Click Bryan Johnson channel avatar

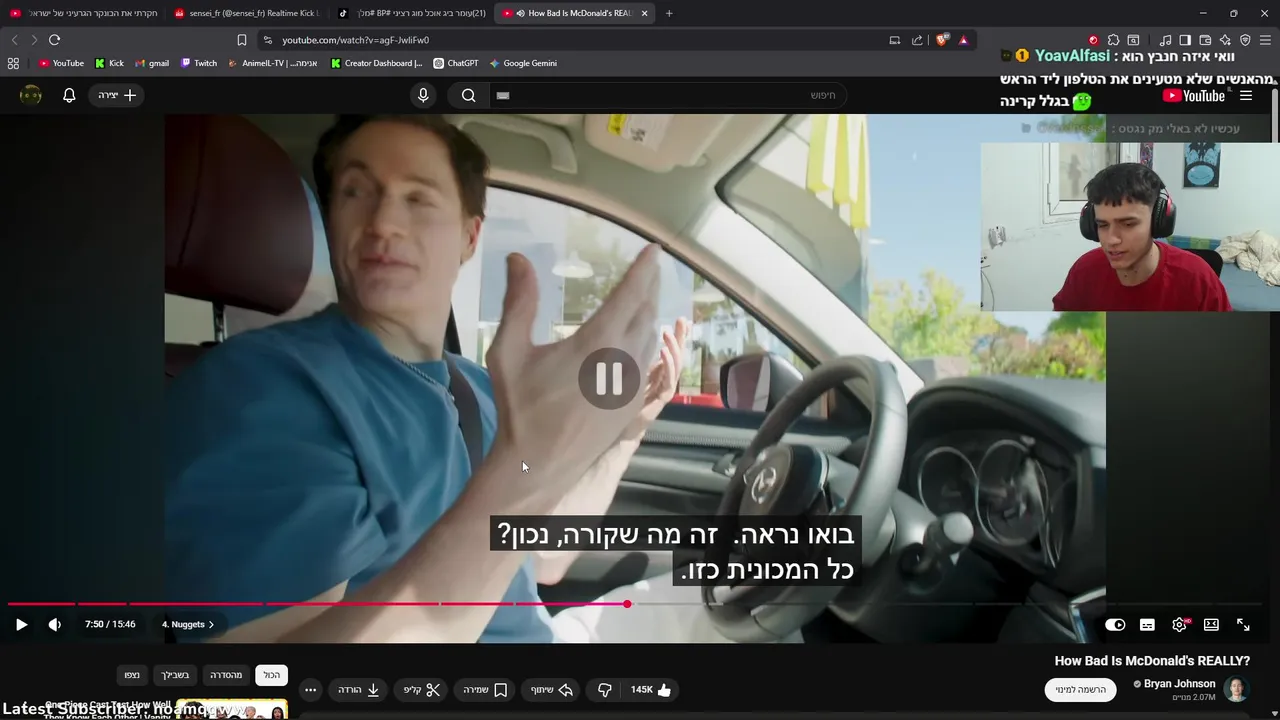point(1237,689)
